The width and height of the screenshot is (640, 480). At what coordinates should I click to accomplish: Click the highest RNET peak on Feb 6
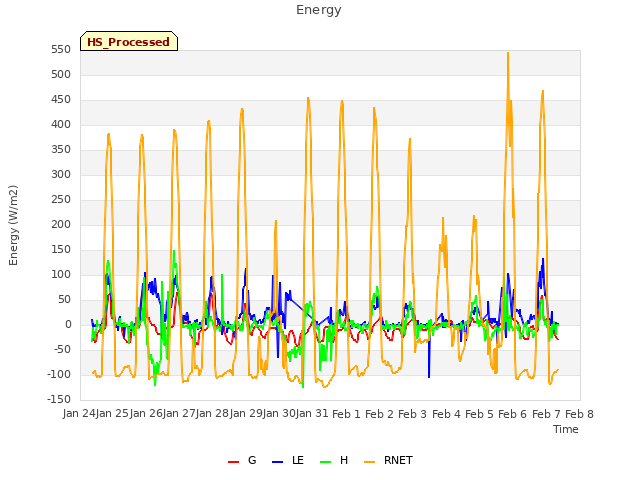[508, 53]
